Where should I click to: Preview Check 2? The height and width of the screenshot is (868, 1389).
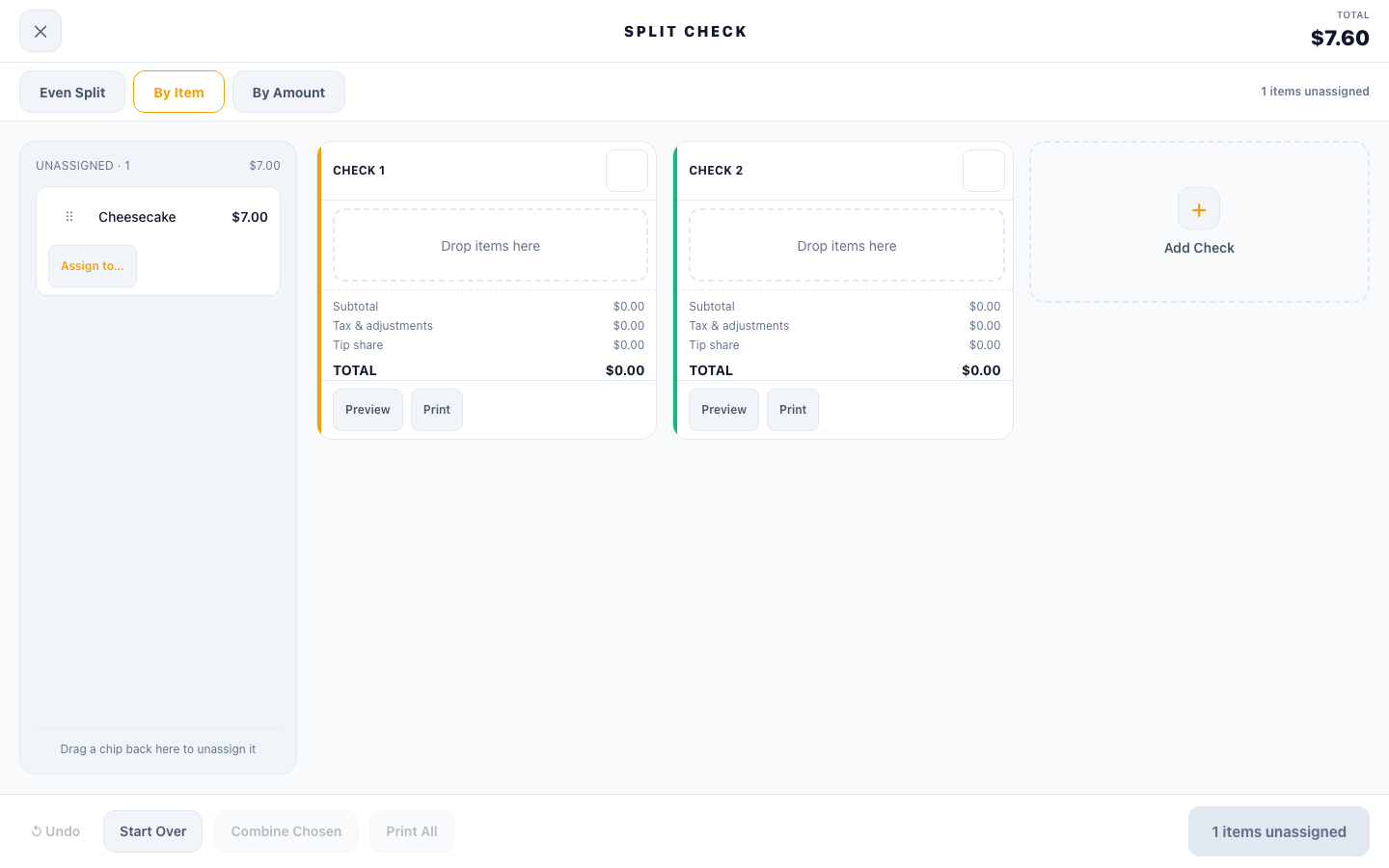(x=723, y=410)
